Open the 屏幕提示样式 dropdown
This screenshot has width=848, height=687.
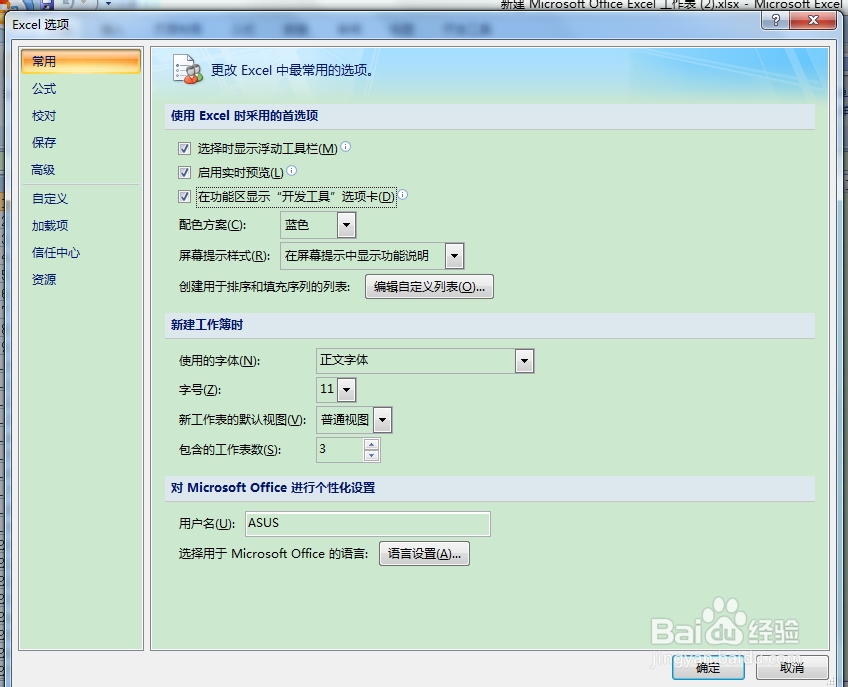(x=454, y=256)
